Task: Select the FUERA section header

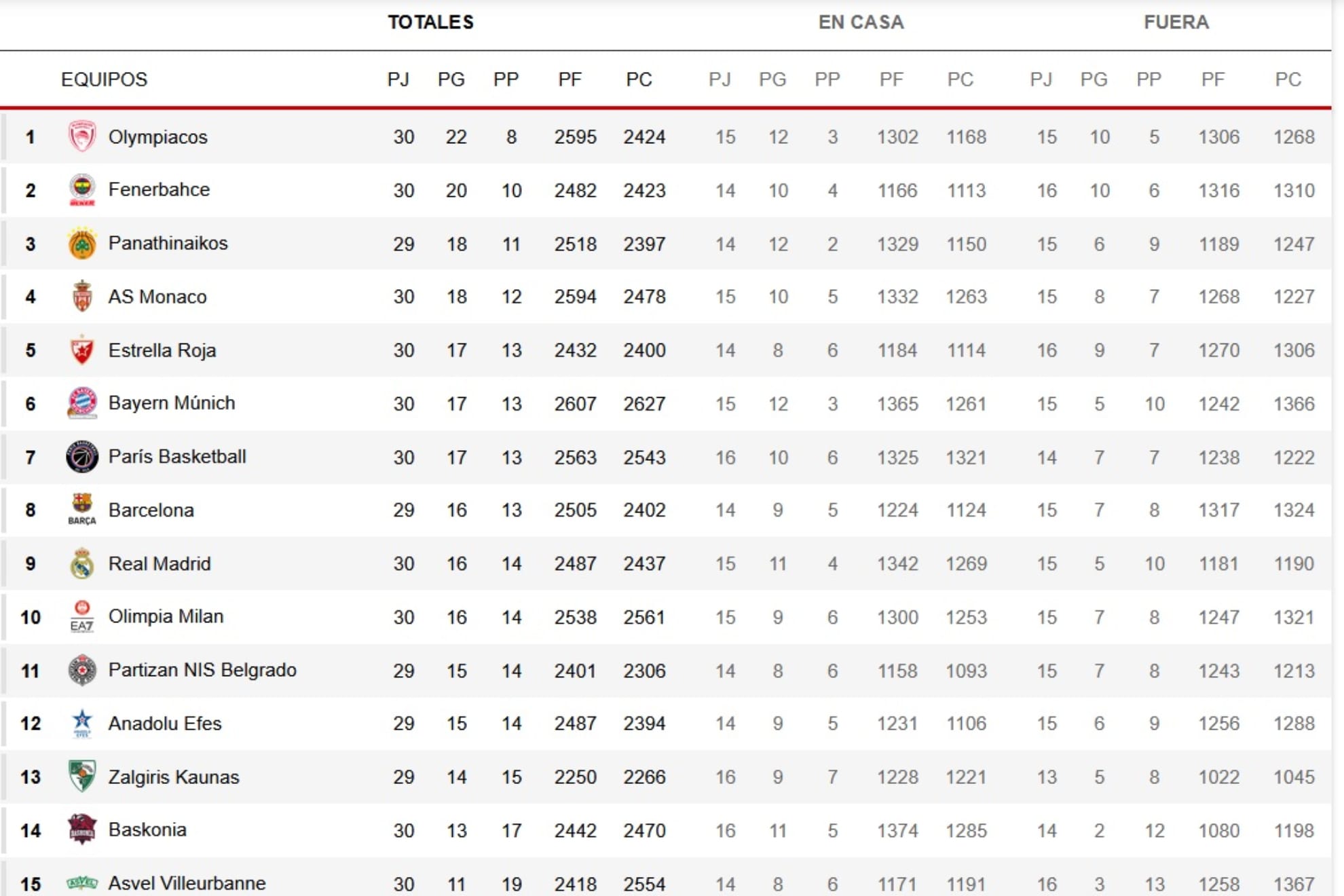Action: (1176, 22)
